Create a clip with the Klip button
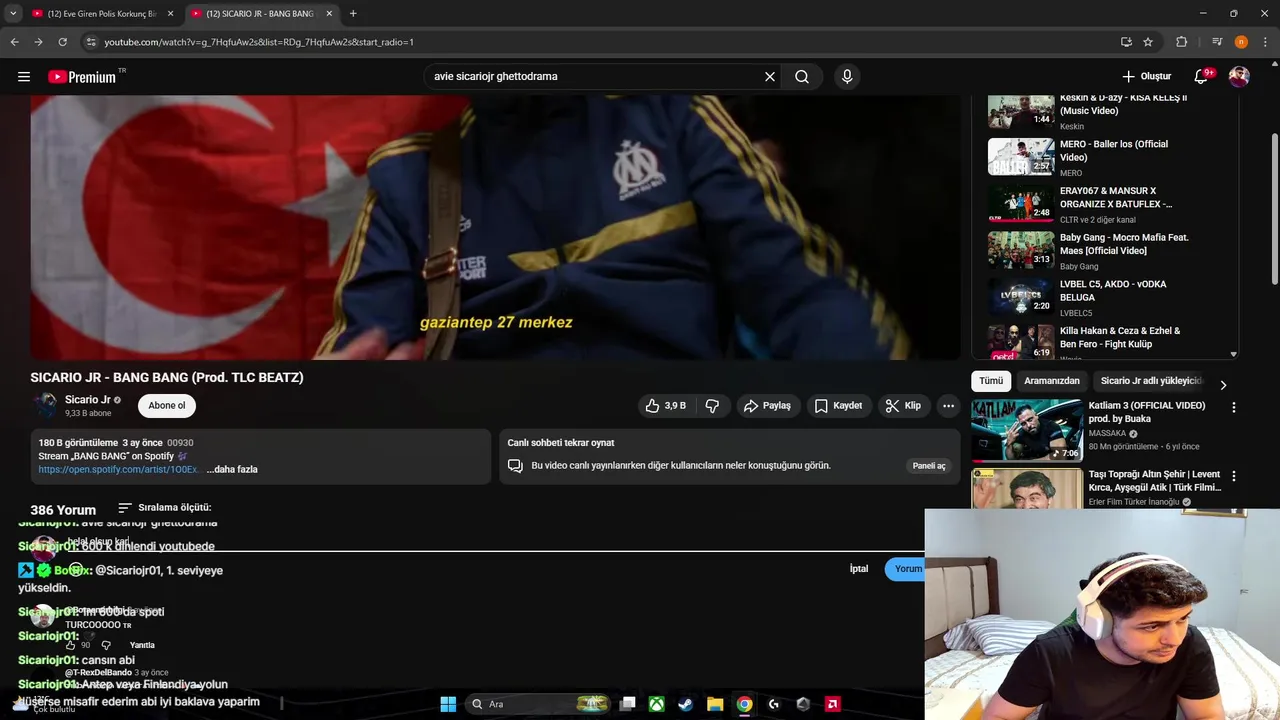This screenshot has height=720, width=1280. tap(902, 405)
